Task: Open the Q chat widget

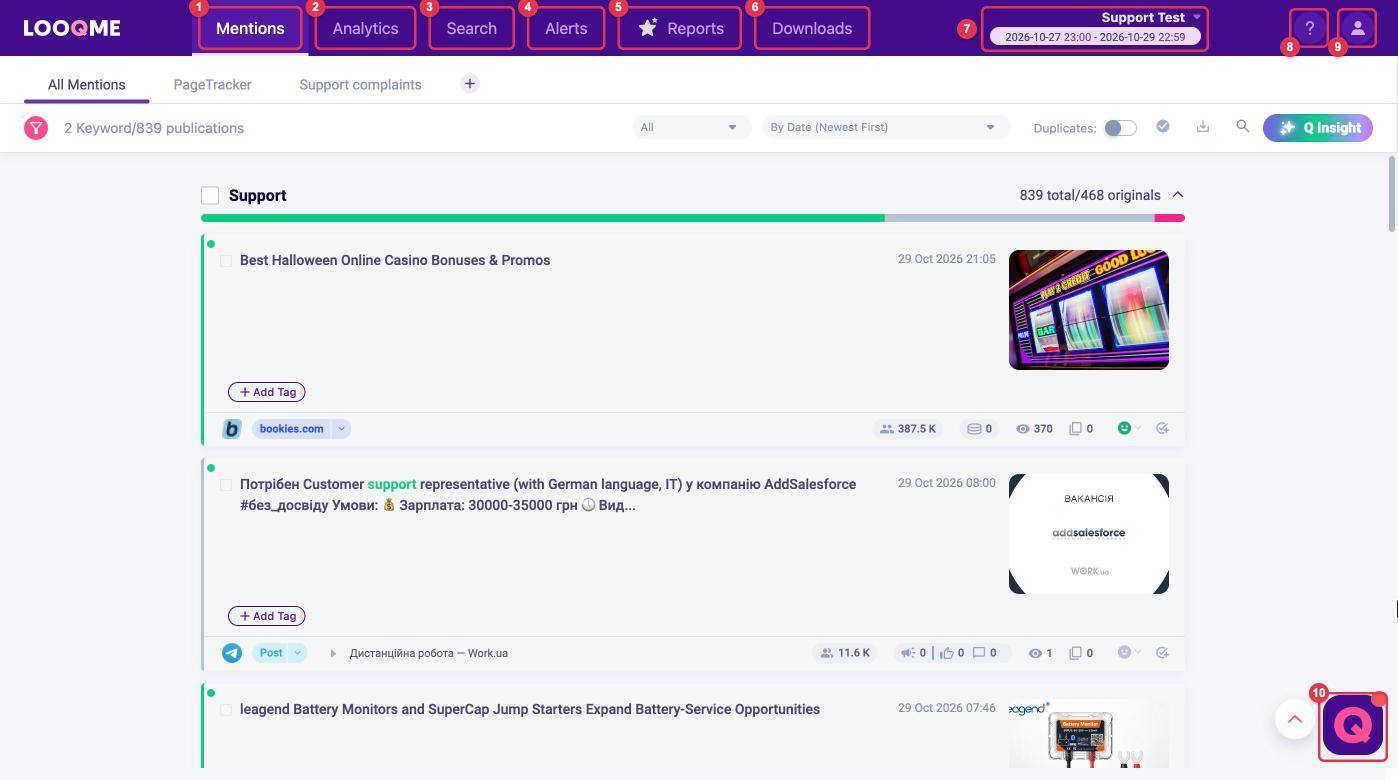Action: tap(1353, 725)
